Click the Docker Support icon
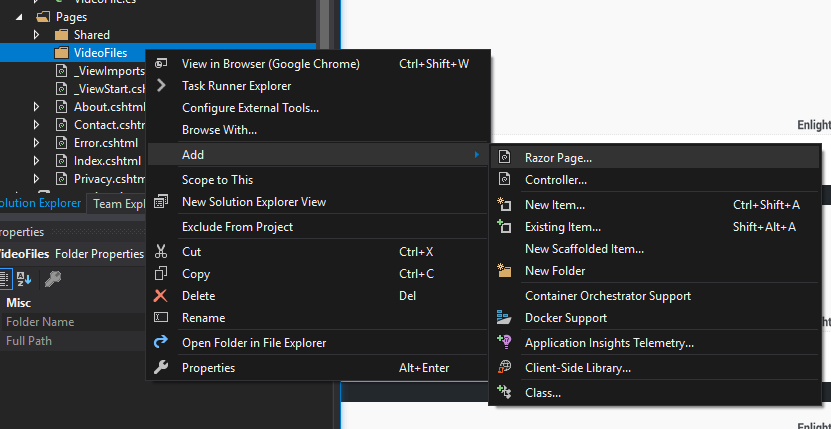The width and height of the screenshot is (831, 429). pyautogui.click(x=504, y=317)
